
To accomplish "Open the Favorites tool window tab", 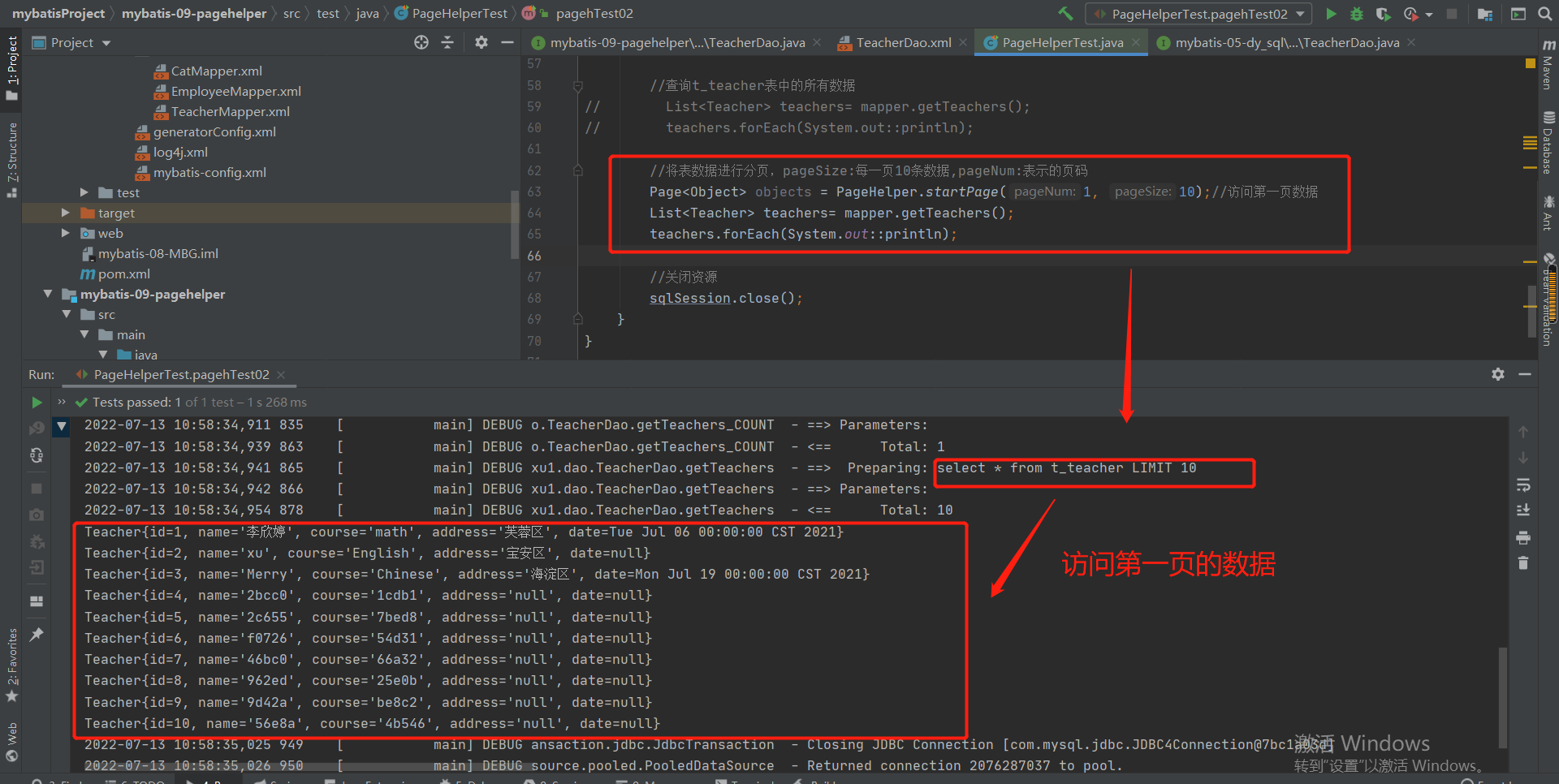I will pyautogui.click(x=11, y=666).
